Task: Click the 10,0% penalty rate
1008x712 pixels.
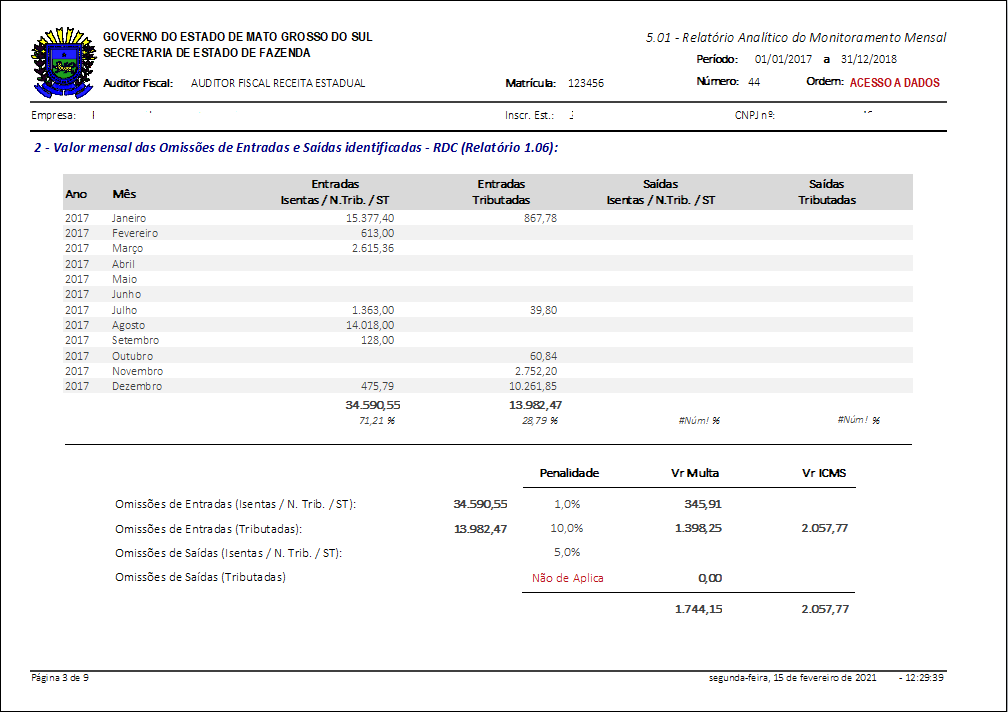Action: click(567, 528)
